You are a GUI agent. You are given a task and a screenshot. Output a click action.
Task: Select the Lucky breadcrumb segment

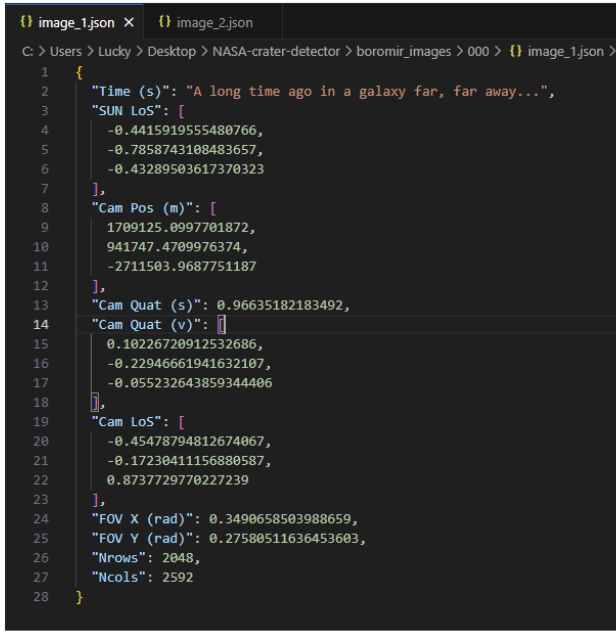pos(114,52)
